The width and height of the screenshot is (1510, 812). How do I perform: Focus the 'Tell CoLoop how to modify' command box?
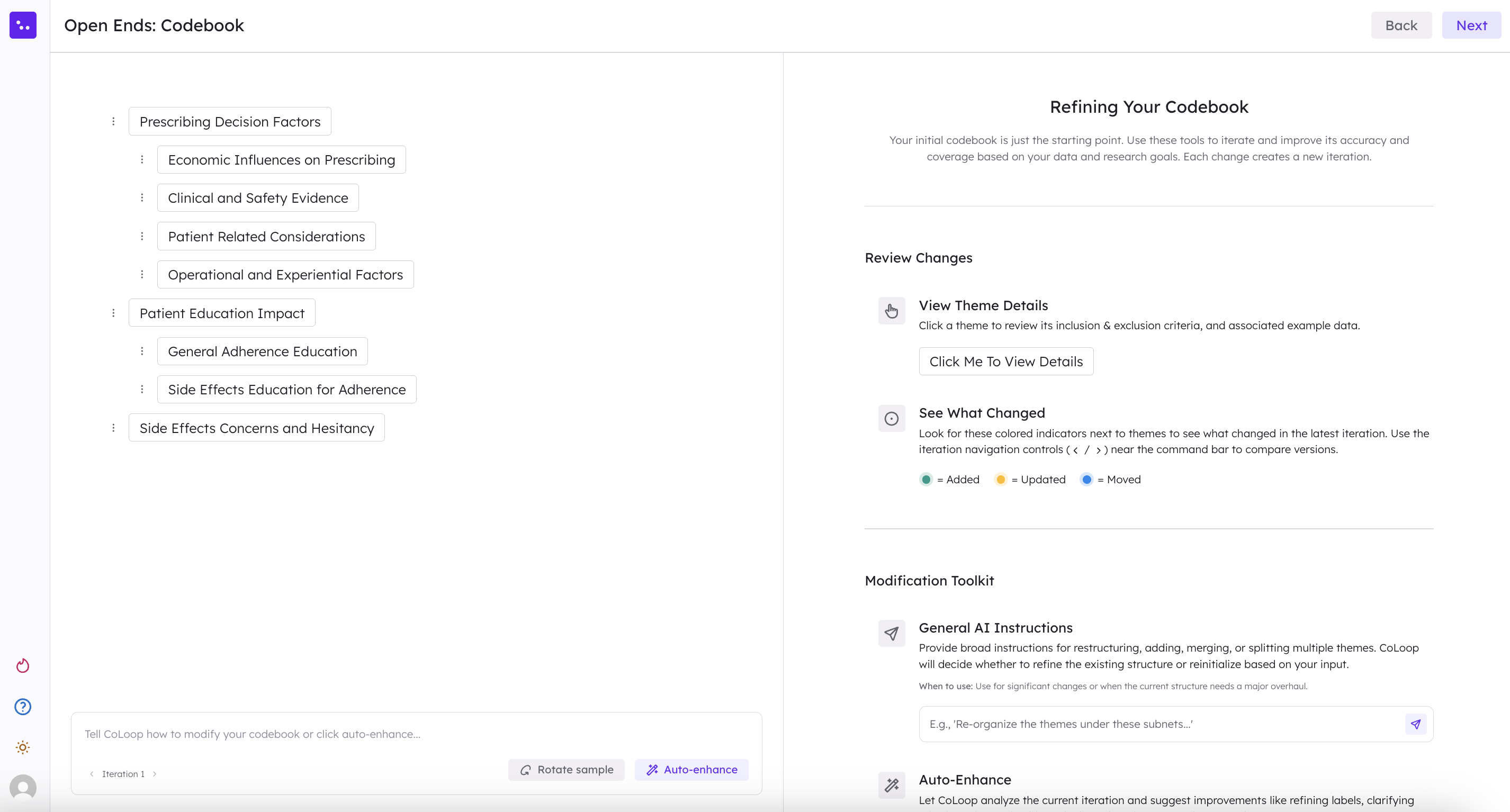pyautogui.click(x=416, y=734)
